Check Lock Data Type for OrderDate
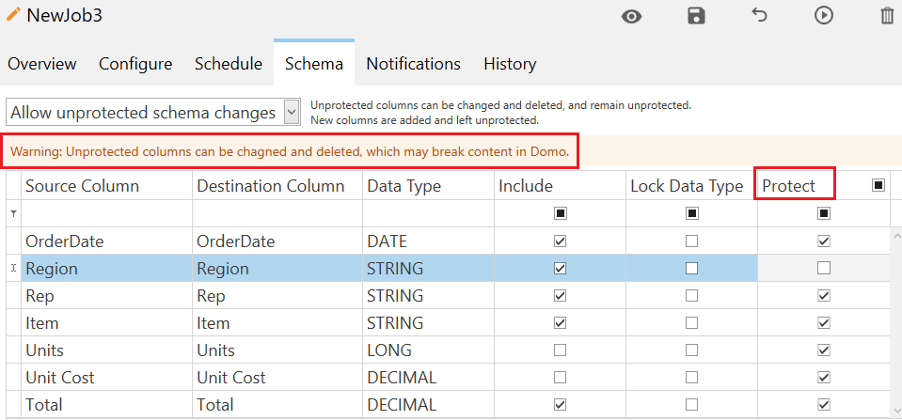 (x=692, y=241)
